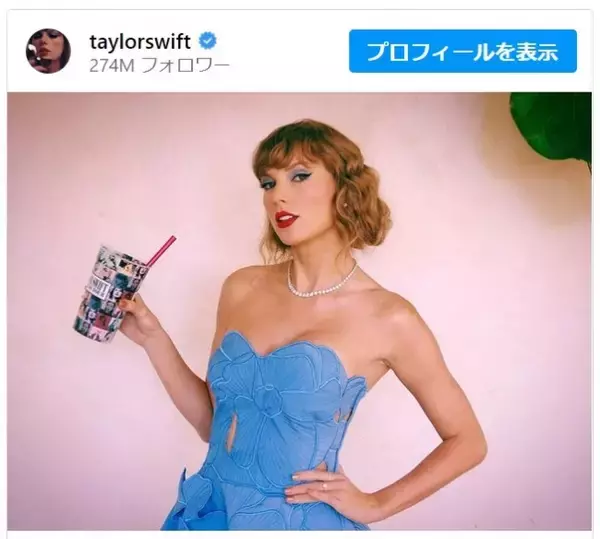This screenshot has height=539, width=600.
Task: Open the taylorswift profile avatar picture
Action: point(48,50)
